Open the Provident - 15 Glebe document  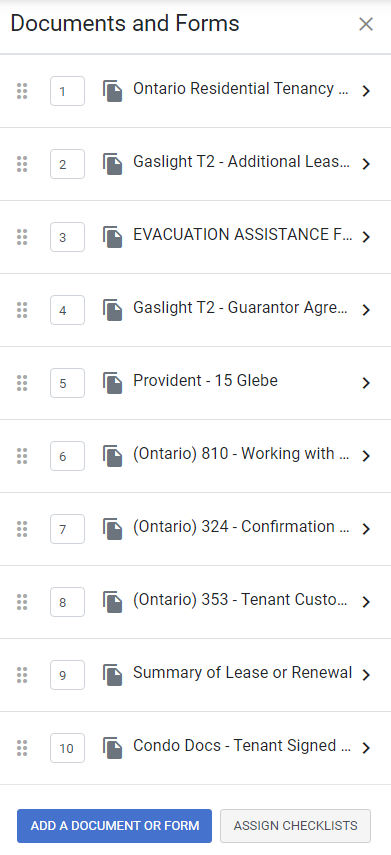pyautogui.click(x=206, y=381)
